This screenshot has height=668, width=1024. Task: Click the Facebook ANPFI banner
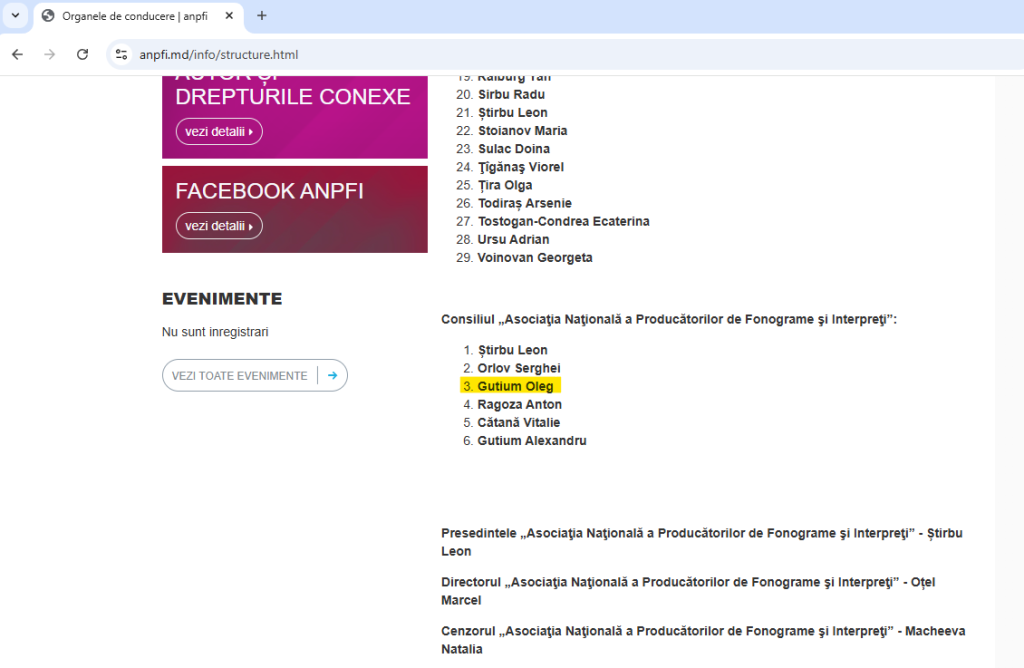[x=294, y=192]
